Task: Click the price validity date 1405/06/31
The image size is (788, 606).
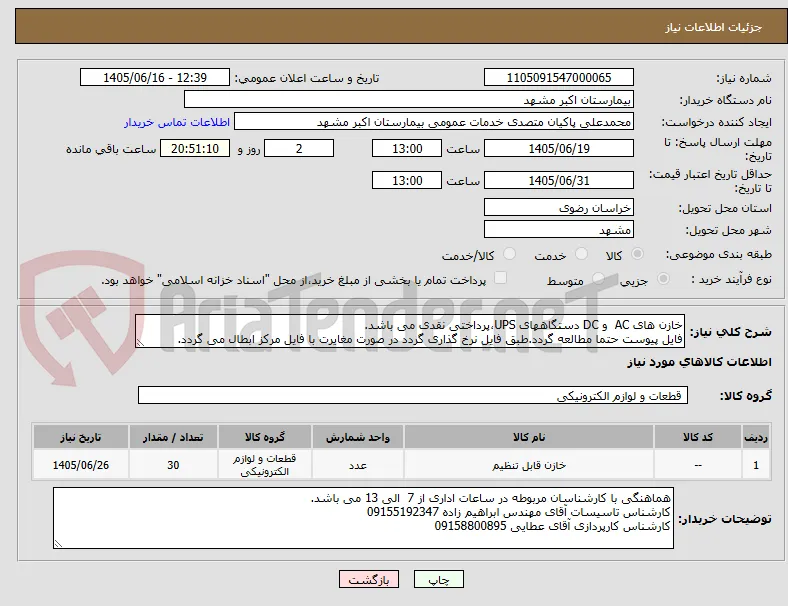Action: tap(558, 180)
